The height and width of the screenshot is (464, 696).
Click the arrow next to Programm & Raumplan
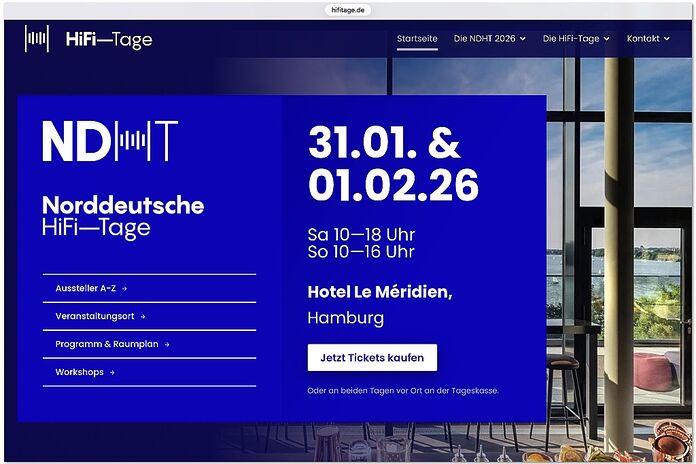pyautogui.click(x=166, y=345)
